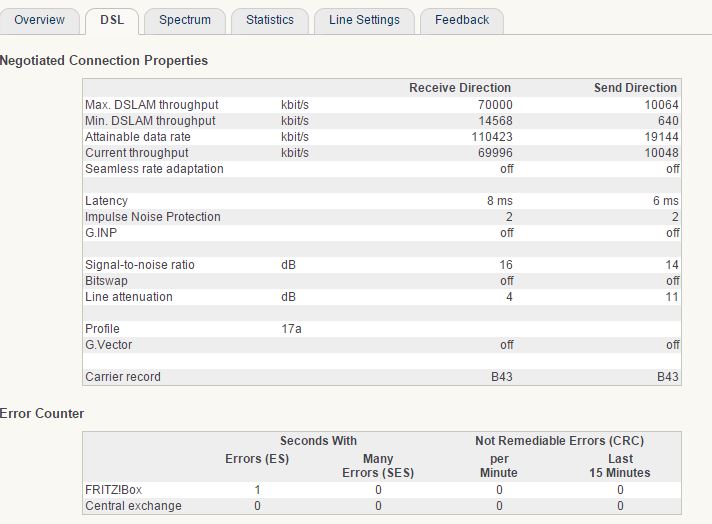Select the 8 ms latency value
The height and width of the screenshot is (524, 712).
click(499, 201)
